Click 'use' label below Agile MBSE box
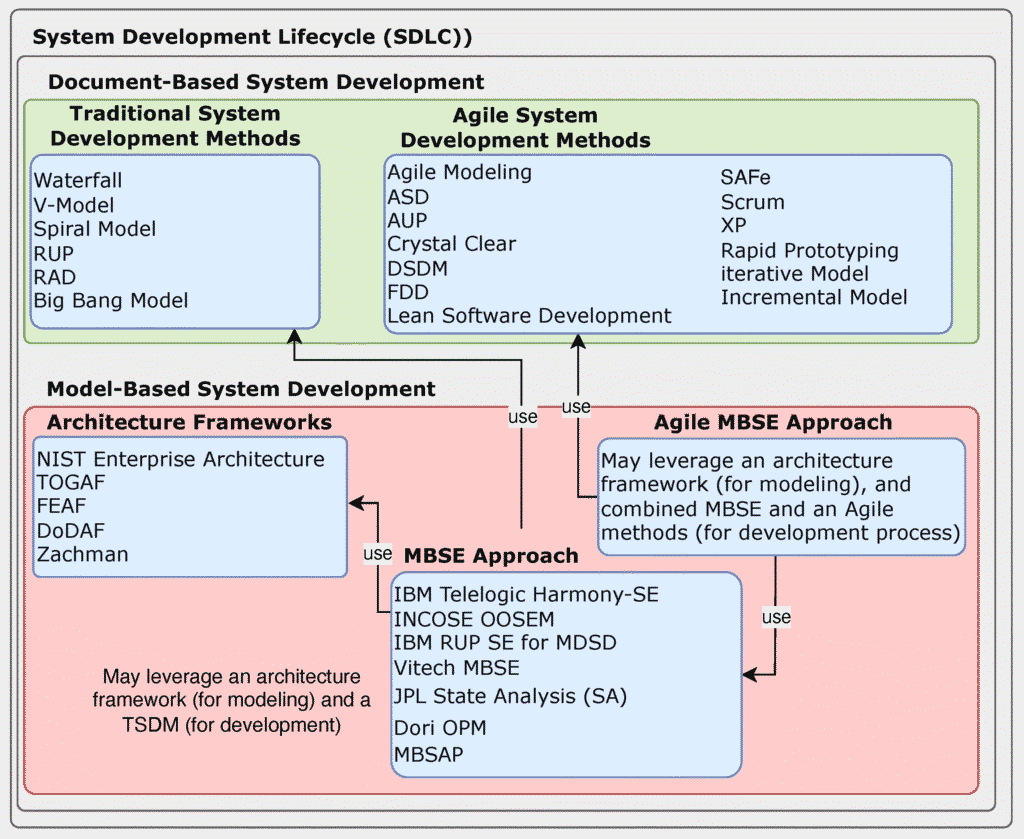 776,617
